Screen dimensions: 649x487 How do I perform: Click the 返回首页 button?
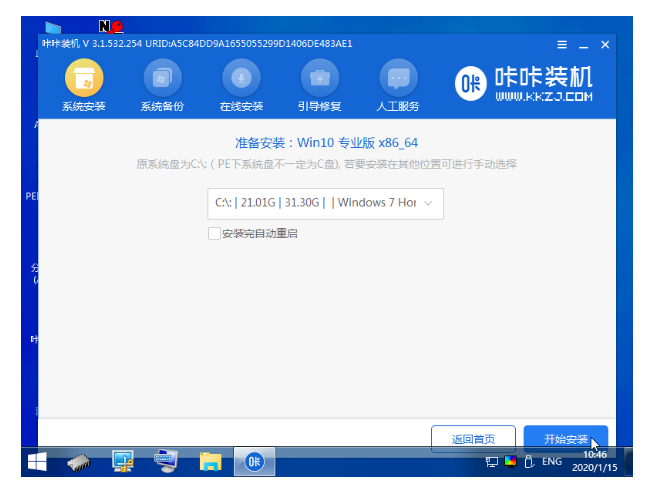473,439
